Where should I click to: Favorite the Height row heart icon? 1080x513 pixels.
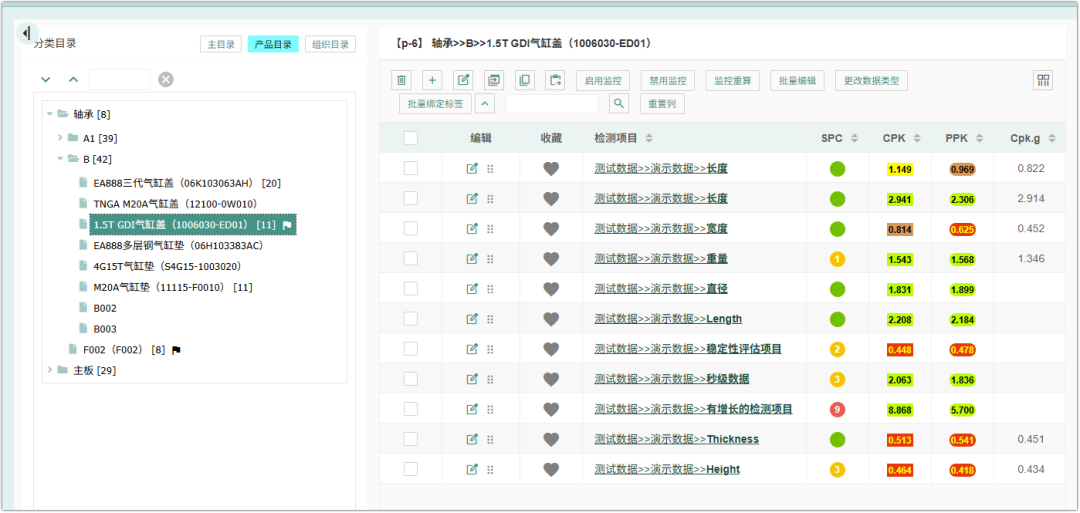[x=551, y=470]
